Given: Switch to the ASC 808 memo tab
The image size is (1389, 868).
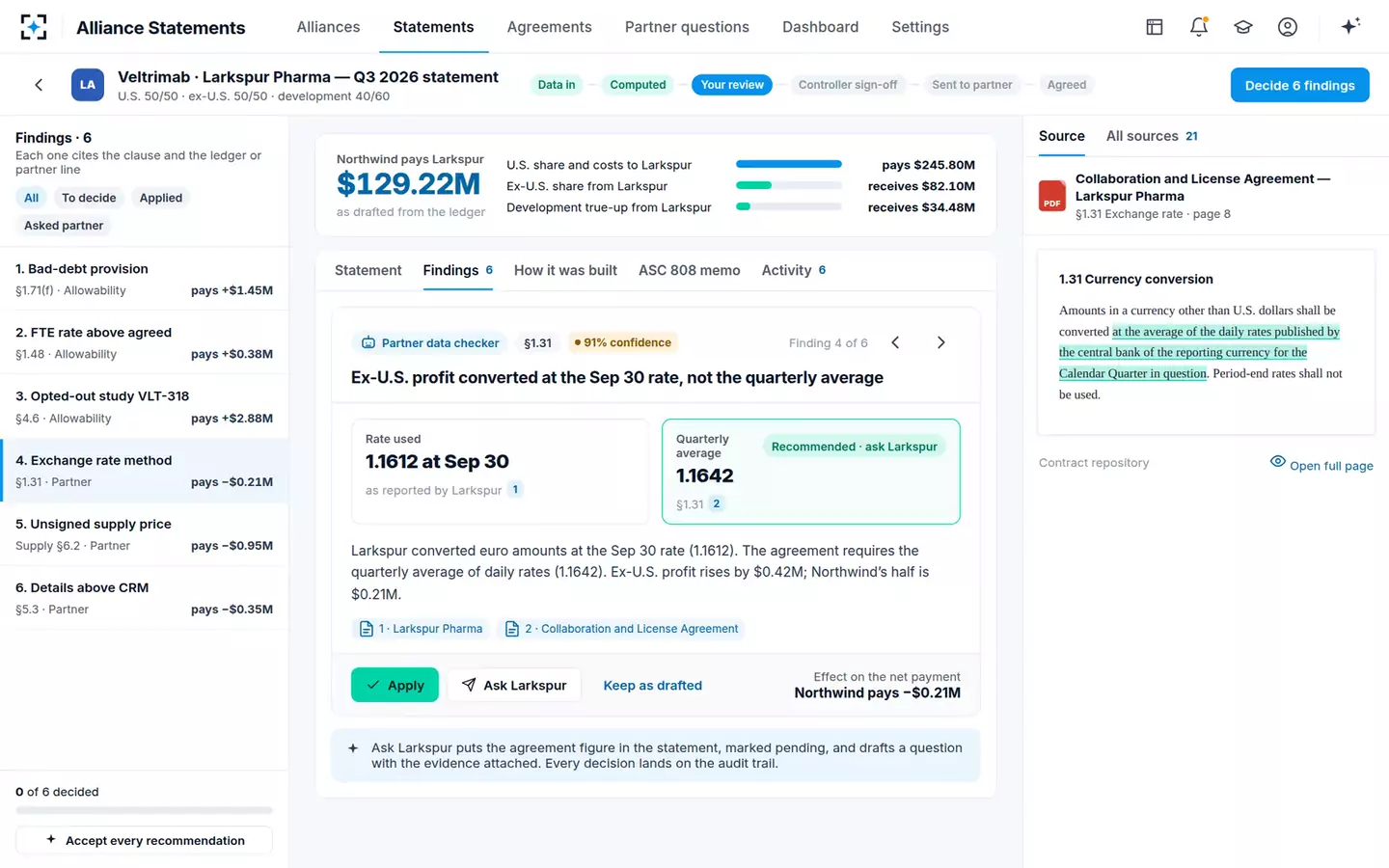Looking at the screenshot, I should (690, 270).
